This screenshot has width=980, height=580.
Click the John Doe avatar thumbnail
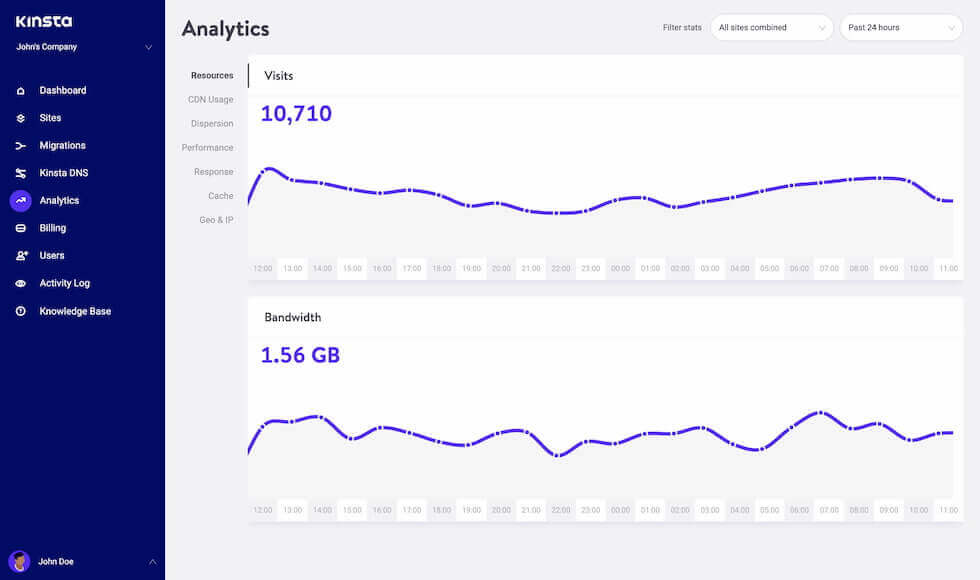(18, 561)
